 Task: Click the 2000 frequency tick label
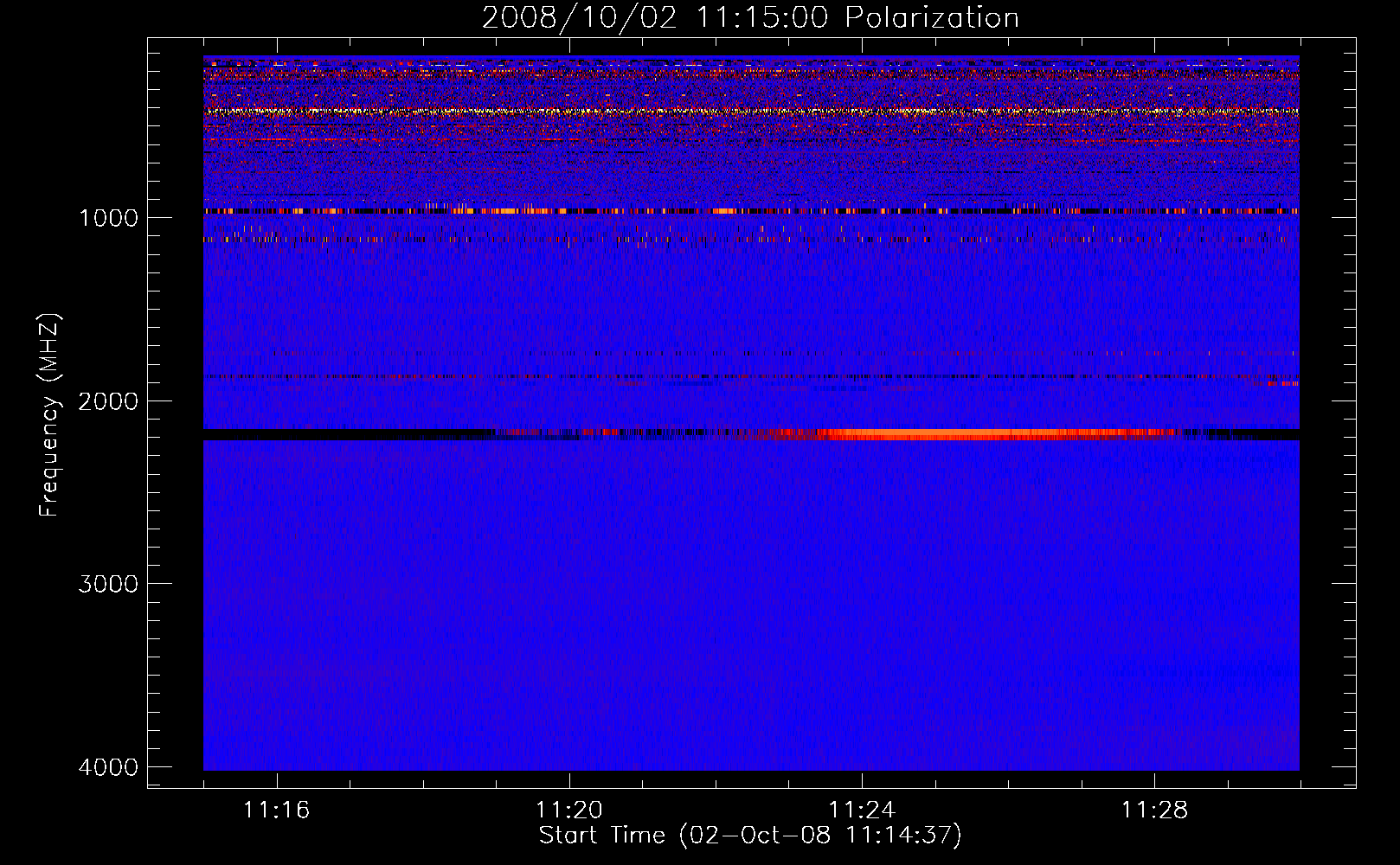[x=108, y=400]
